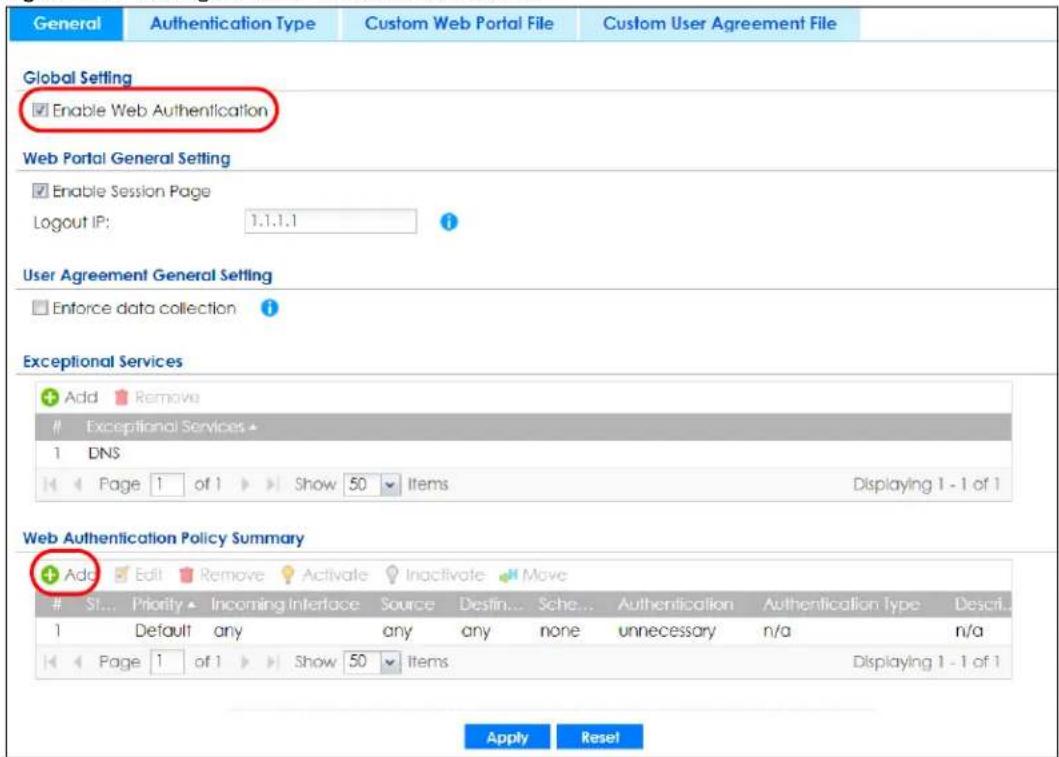Go to last page in Exceptional Services pager

click(x=272, y=484)
